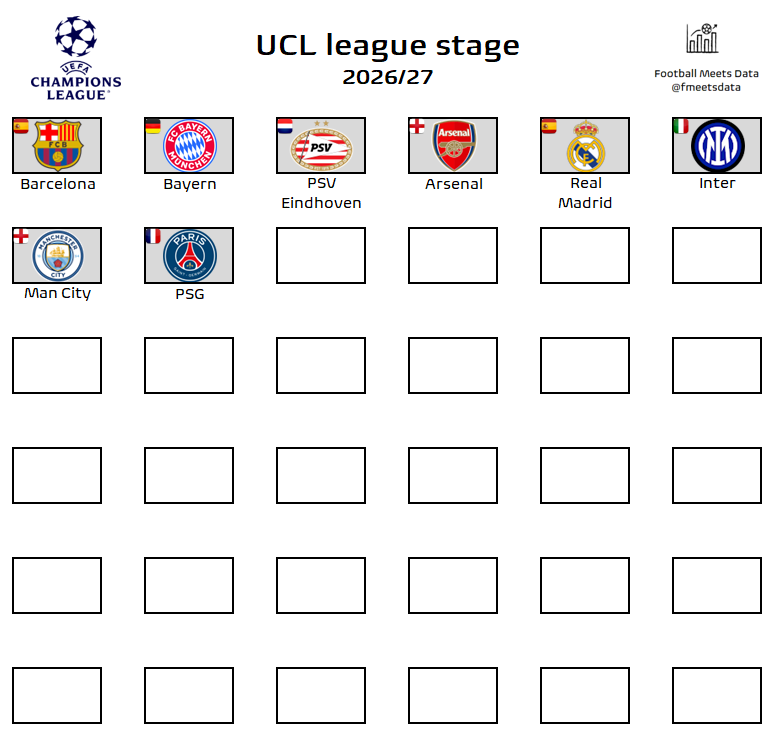Image resolution: width=777 pixels, height=748 pixels.
Task: Click the 2026/27 season subtitle
Action: [x=388, y=77]
